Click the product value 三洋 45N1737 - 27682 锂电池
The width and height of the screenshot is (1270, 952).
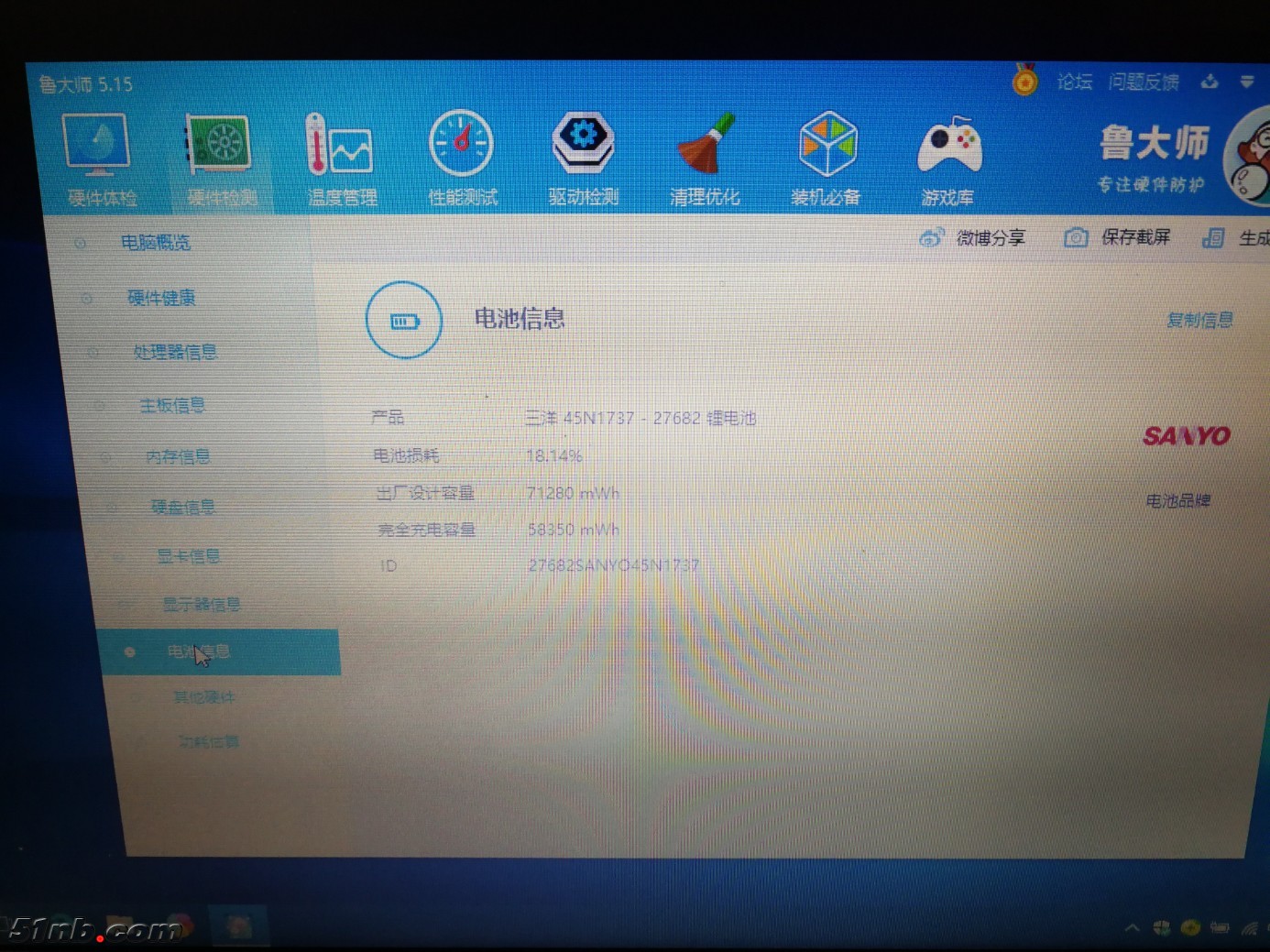(x=640, y=419)
